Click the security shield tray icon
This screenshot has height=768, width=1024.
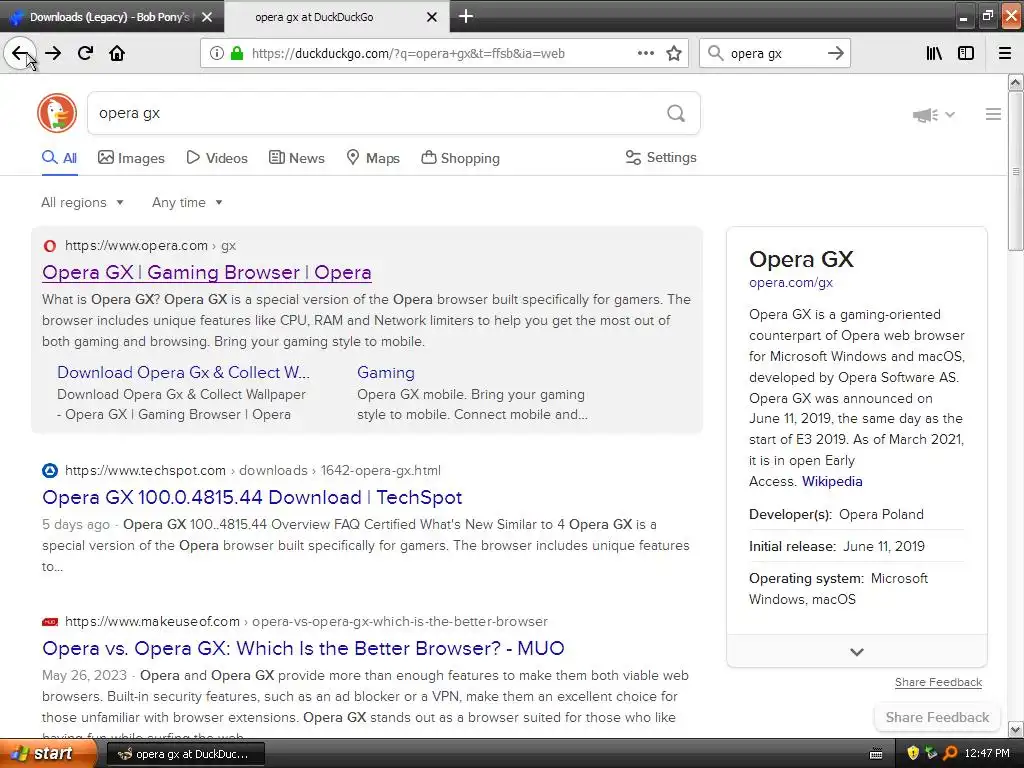point(913,754)
